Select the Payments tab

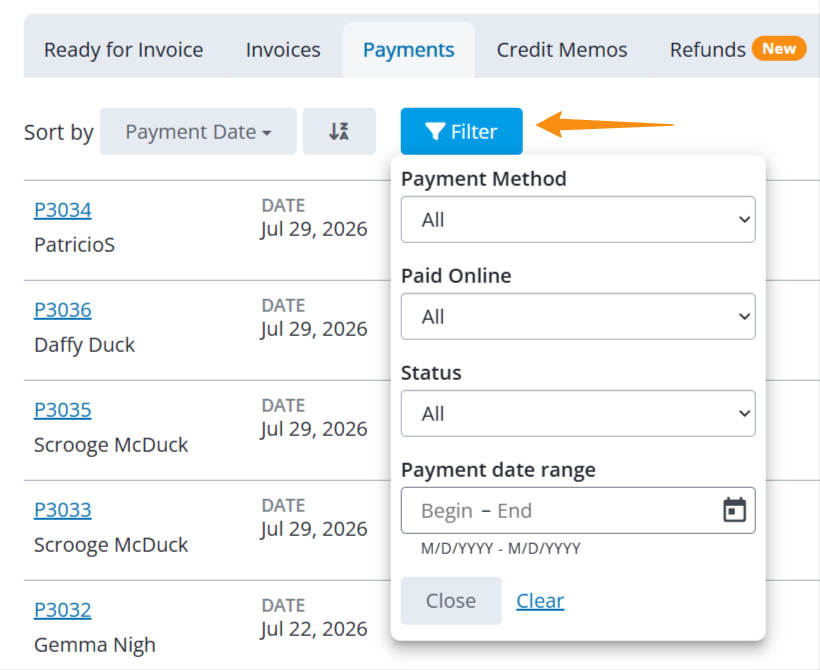pos(408,50)
